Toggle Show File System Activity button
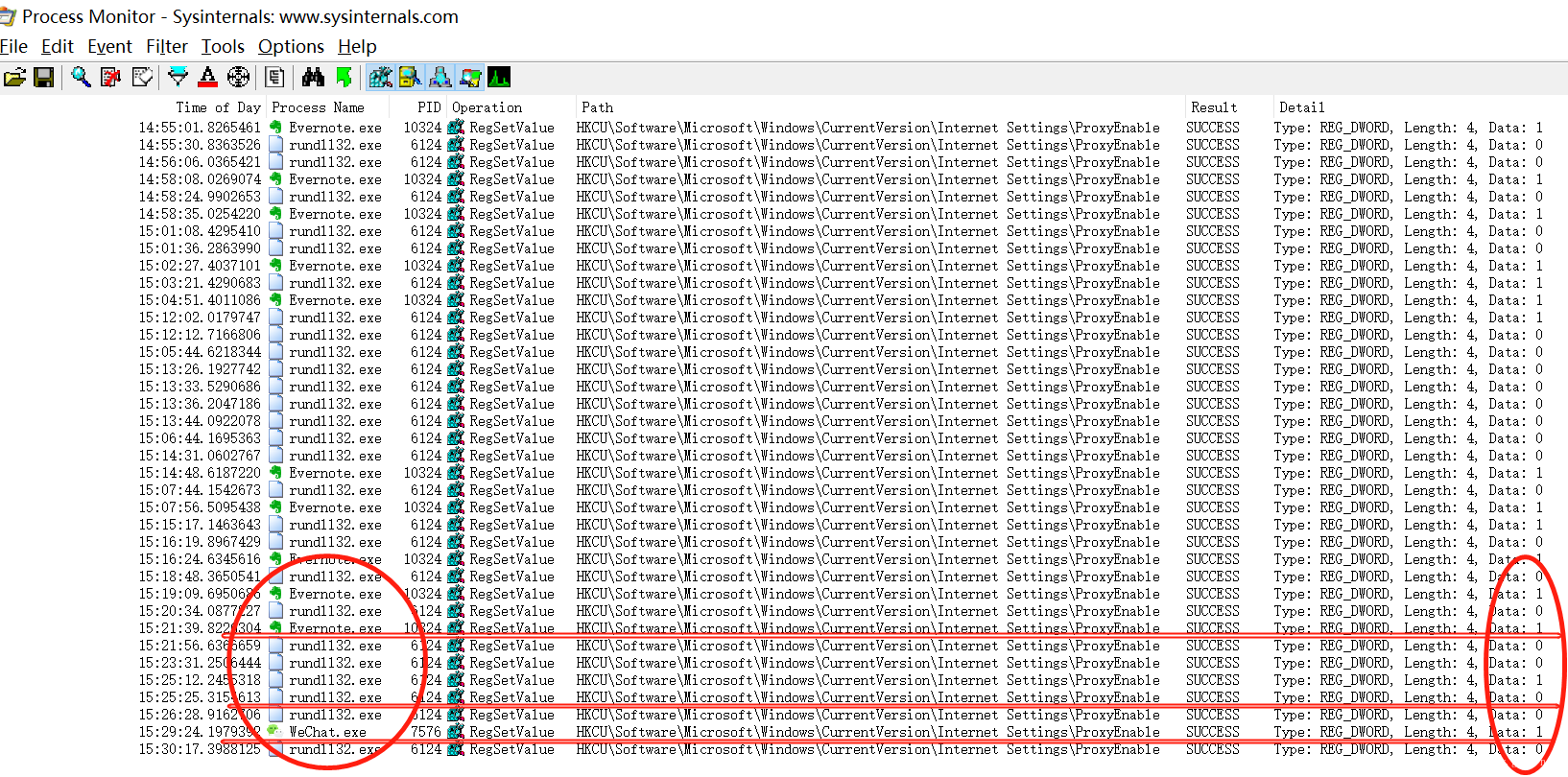This screenshot has width=1568, height=777. (x=410, y=78)
